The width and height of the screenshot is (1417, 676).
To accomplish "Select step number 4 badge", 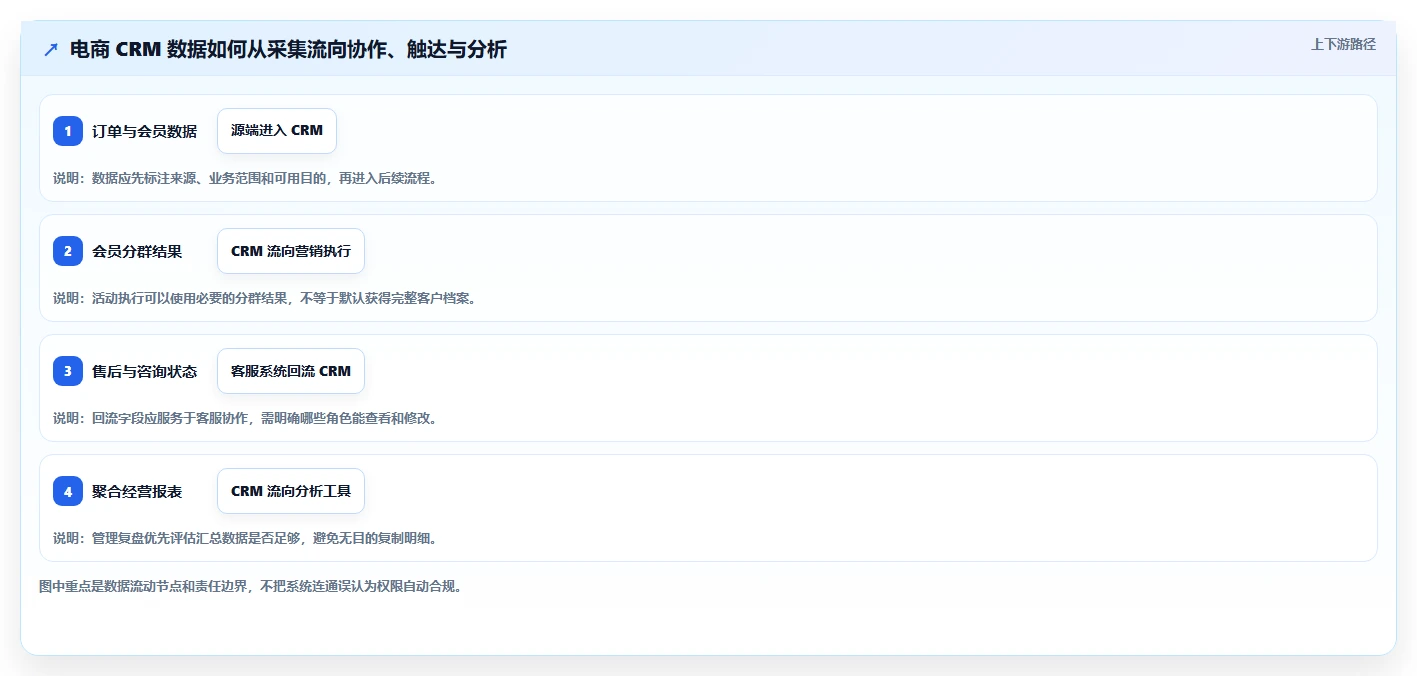I will 68,491.
